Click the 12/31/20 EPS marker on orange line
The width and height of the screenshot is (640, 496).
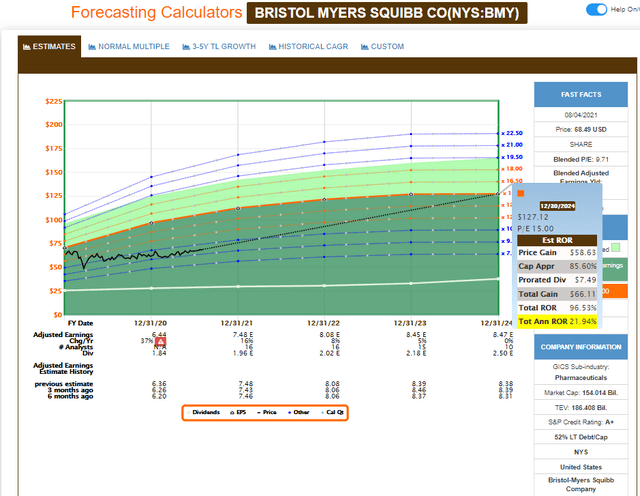coord(151,223)
